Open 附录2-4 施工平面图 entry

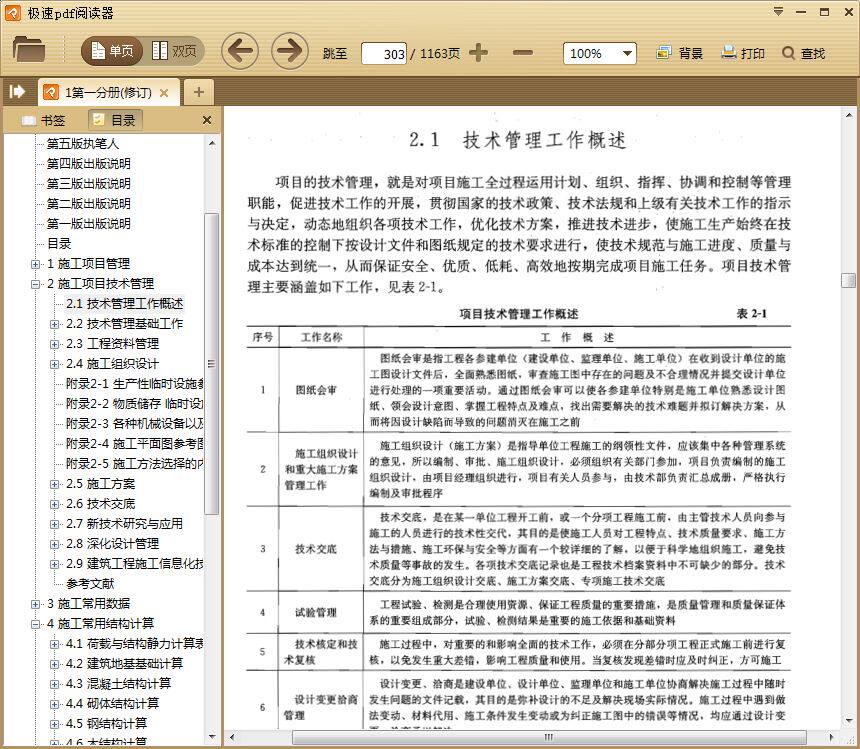coord(134,444)
